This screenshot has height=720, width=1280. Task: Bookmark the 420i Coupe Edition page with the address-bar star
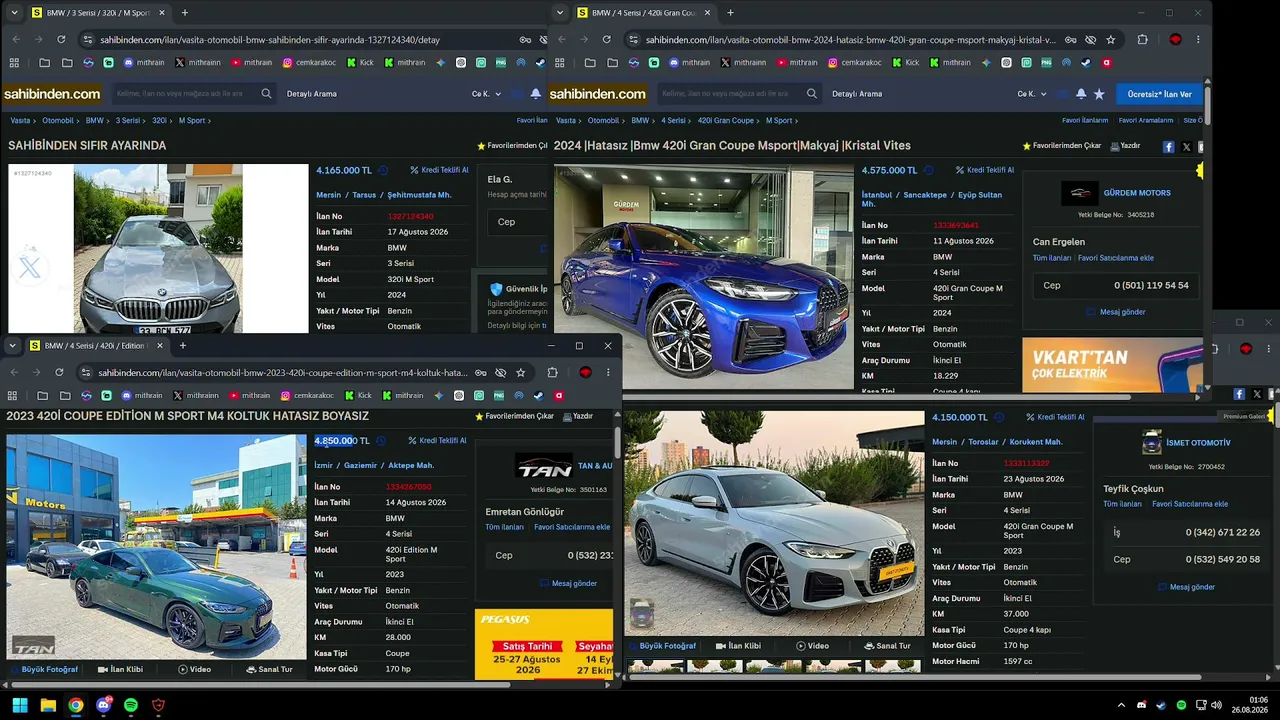click(521, 373)
